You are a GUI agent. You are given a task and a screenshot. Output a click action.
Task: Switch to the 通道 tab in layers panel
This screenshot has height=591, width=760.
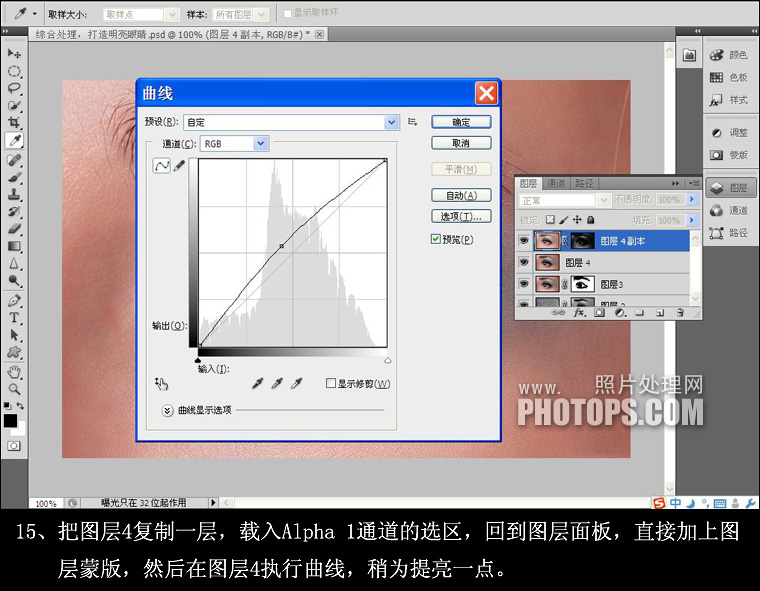click(x=555, y=183)
